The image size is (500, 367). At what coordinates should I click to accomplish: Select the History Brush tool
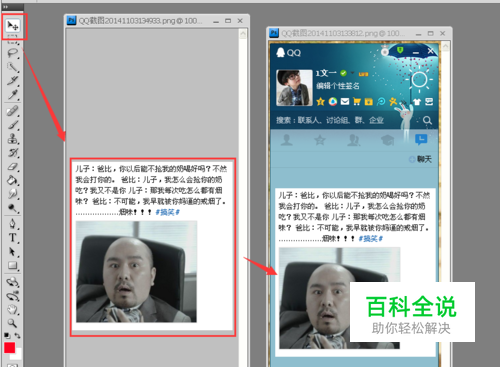tap(13, 153)
